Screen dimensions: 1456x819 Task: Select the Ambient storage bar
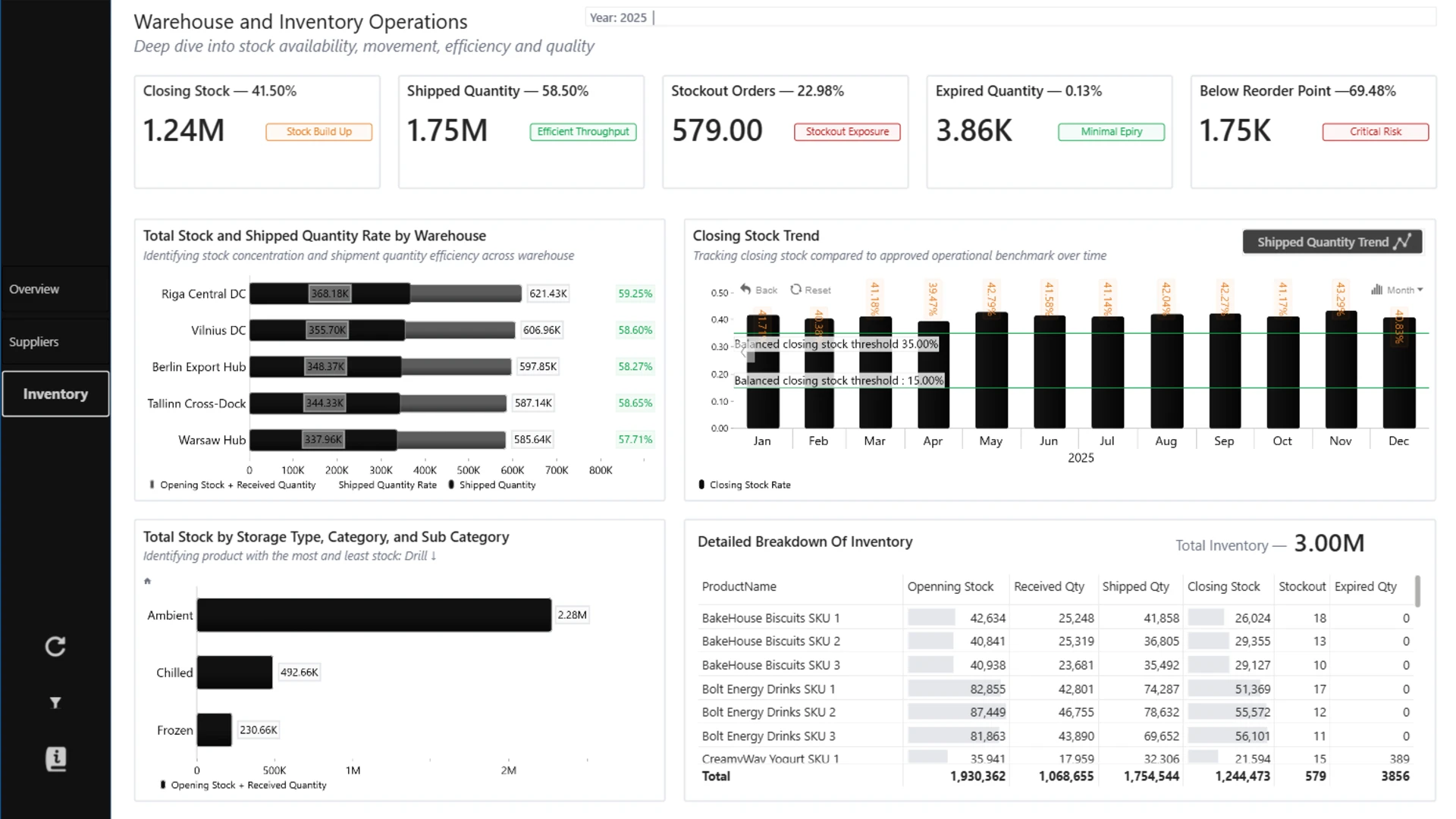pyautogui.click(x=374, y=615)
